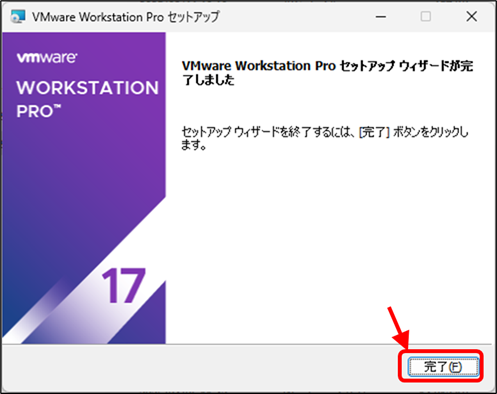
Task: Click the instruction text about finishing wizard
Action: click(325, 138)
